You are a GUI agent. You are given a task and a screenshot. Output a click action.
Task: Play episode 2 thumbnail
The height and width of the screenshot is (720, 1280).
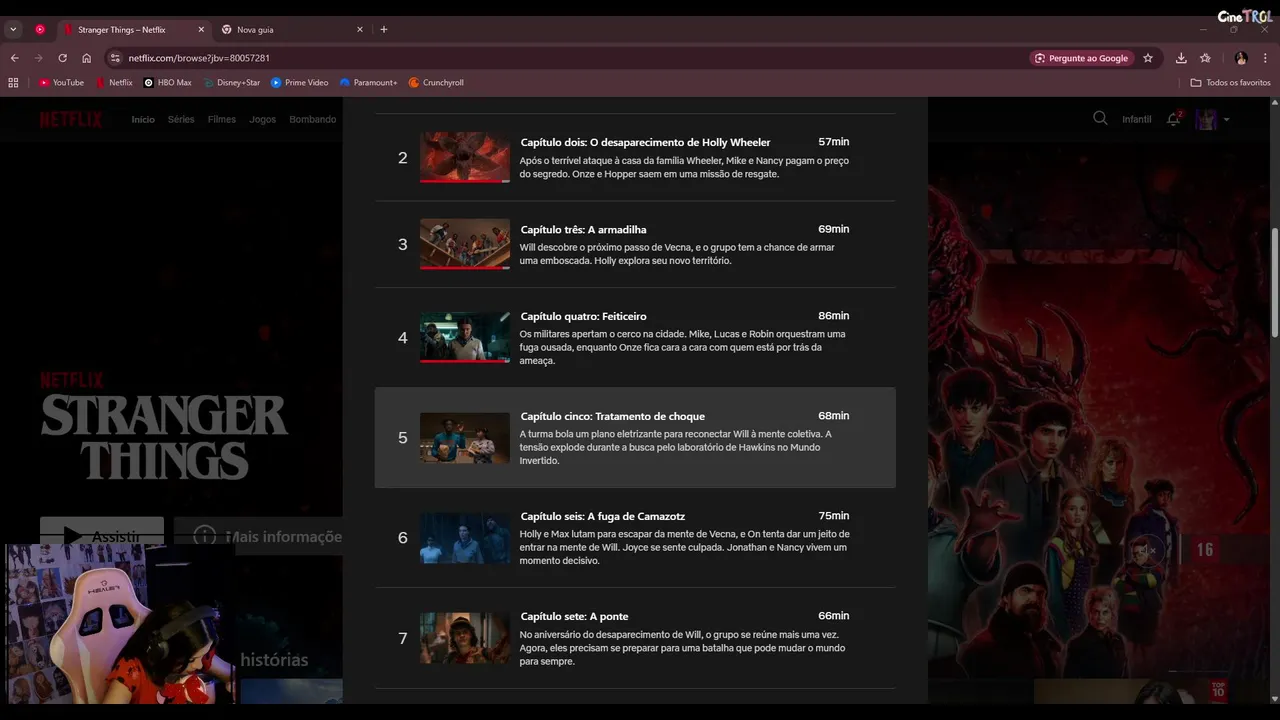pos(465,157)
